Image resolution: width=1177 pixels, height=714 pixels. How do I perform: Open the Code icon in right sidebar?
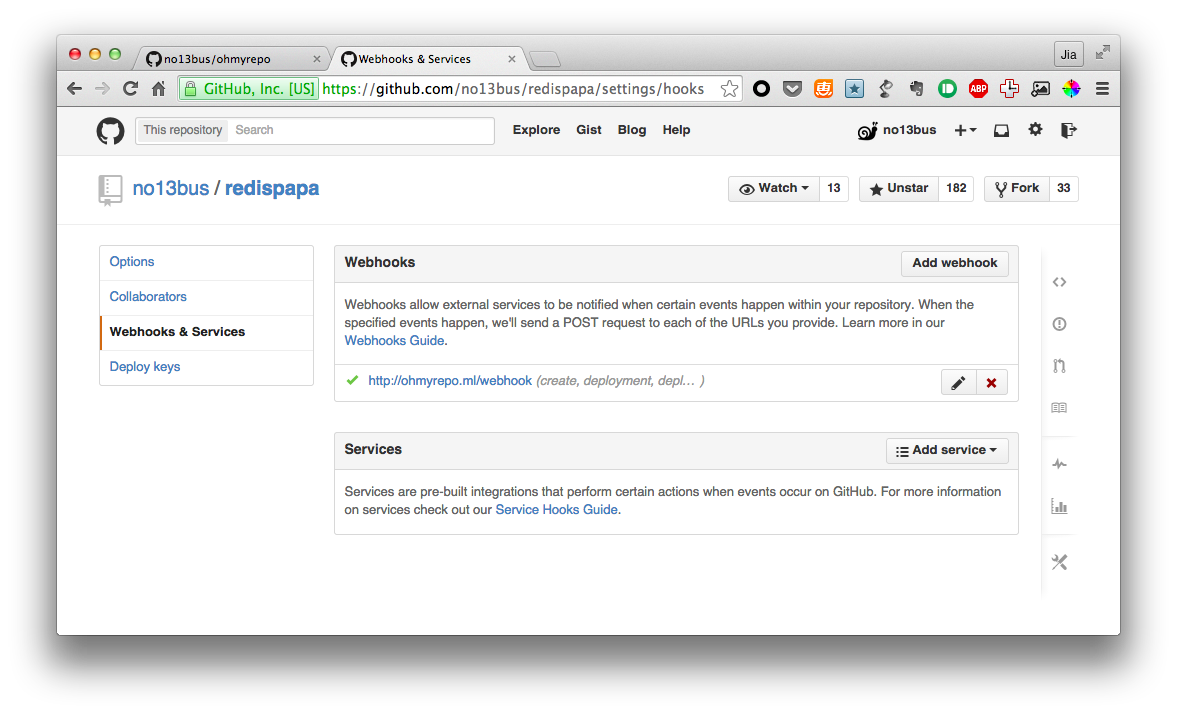pyautogui.click(x=1059, y=282)
